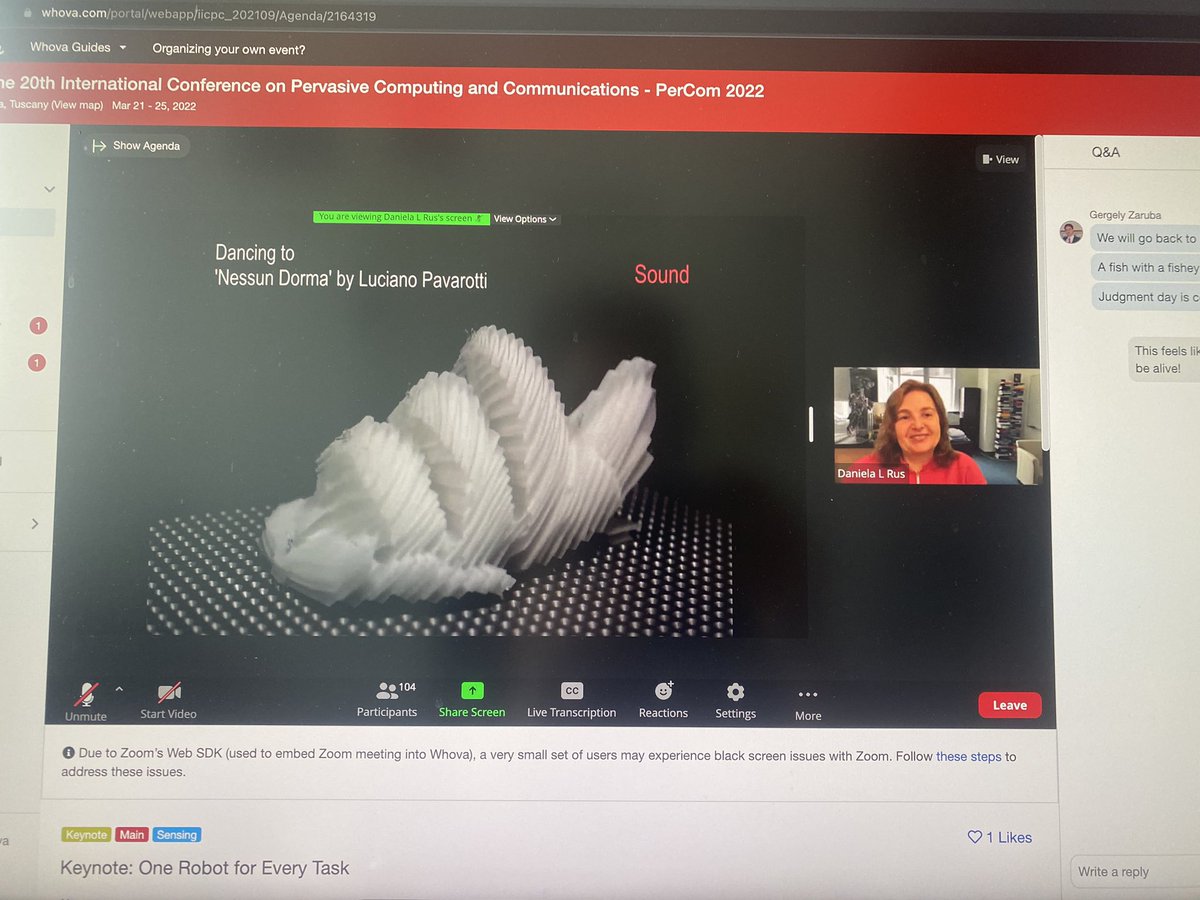This screenshot has width=1200, height=900.
Task: Expand left sidebar right-pointing chevron
Action: coord(35,523)
